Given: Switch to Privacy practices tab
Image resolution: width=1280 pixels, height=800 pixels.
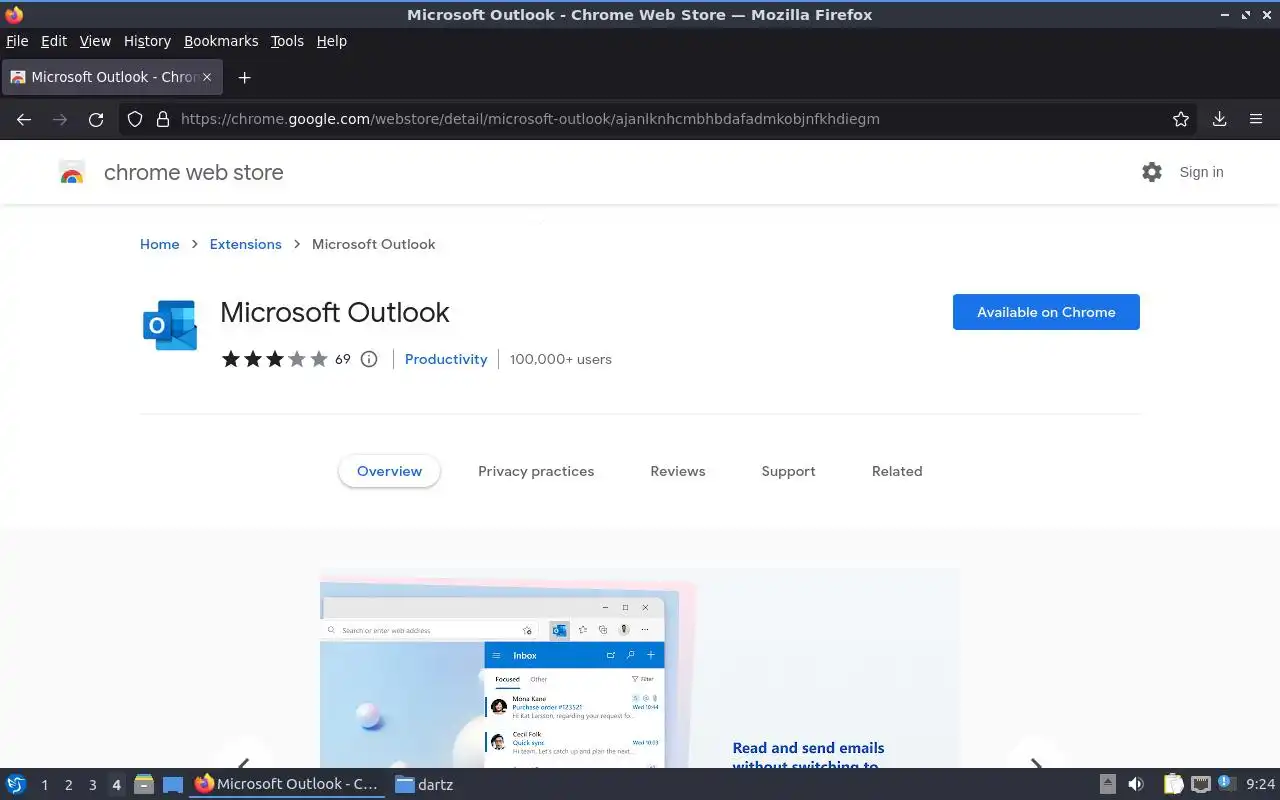Looking at the screenshot, I should point(536,471).
